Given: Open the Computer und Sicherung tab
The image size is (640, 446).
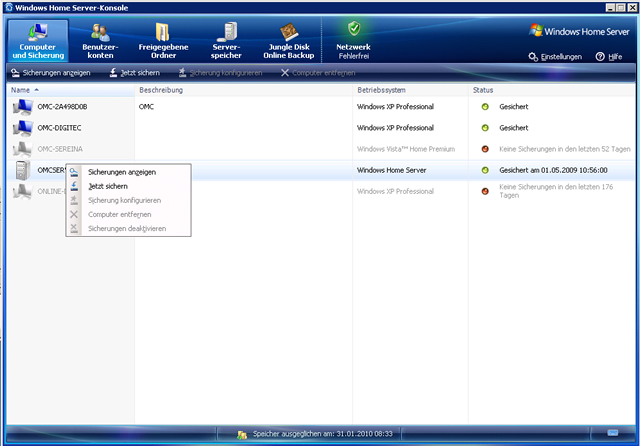Looking at the screenshot, I should [38, 41].
